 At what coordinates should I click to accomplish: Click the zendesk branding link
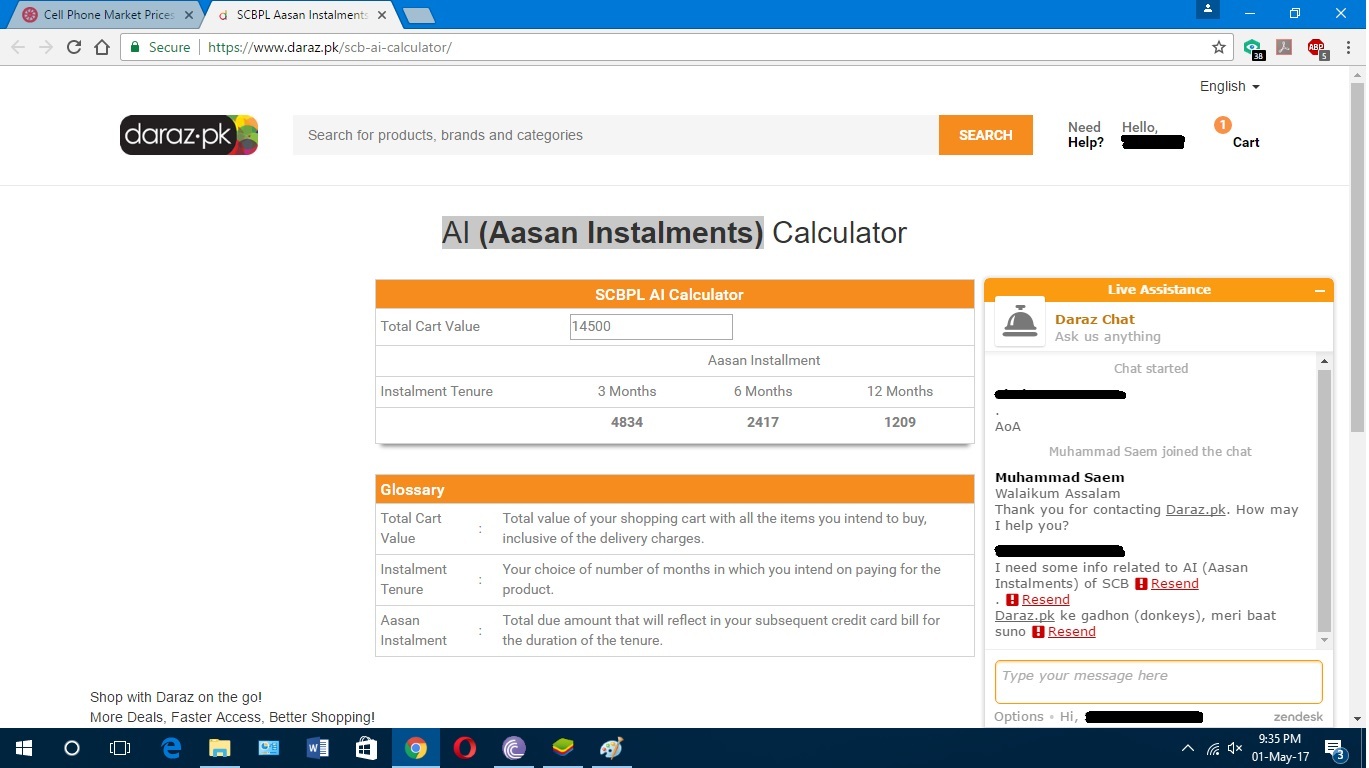coord(1298,716)
